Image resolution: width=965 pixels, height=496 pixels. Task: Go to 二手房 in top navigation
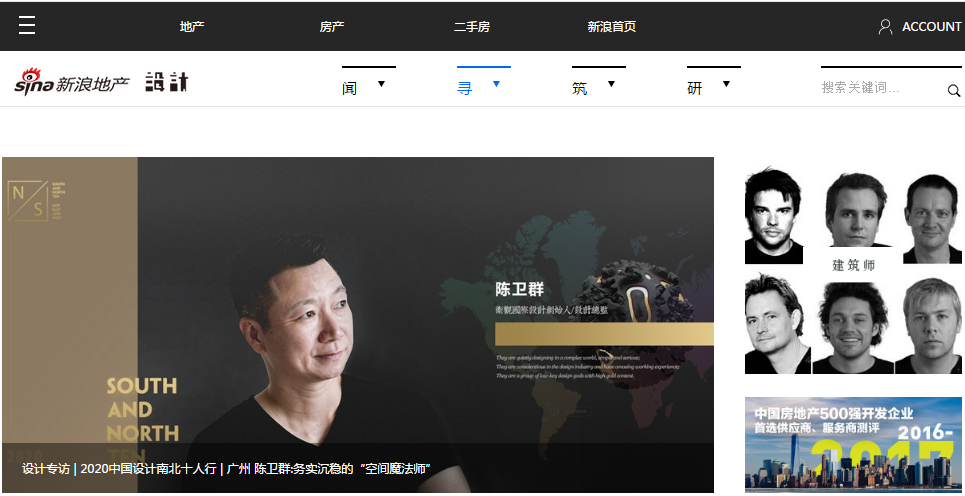click(472, 27)
